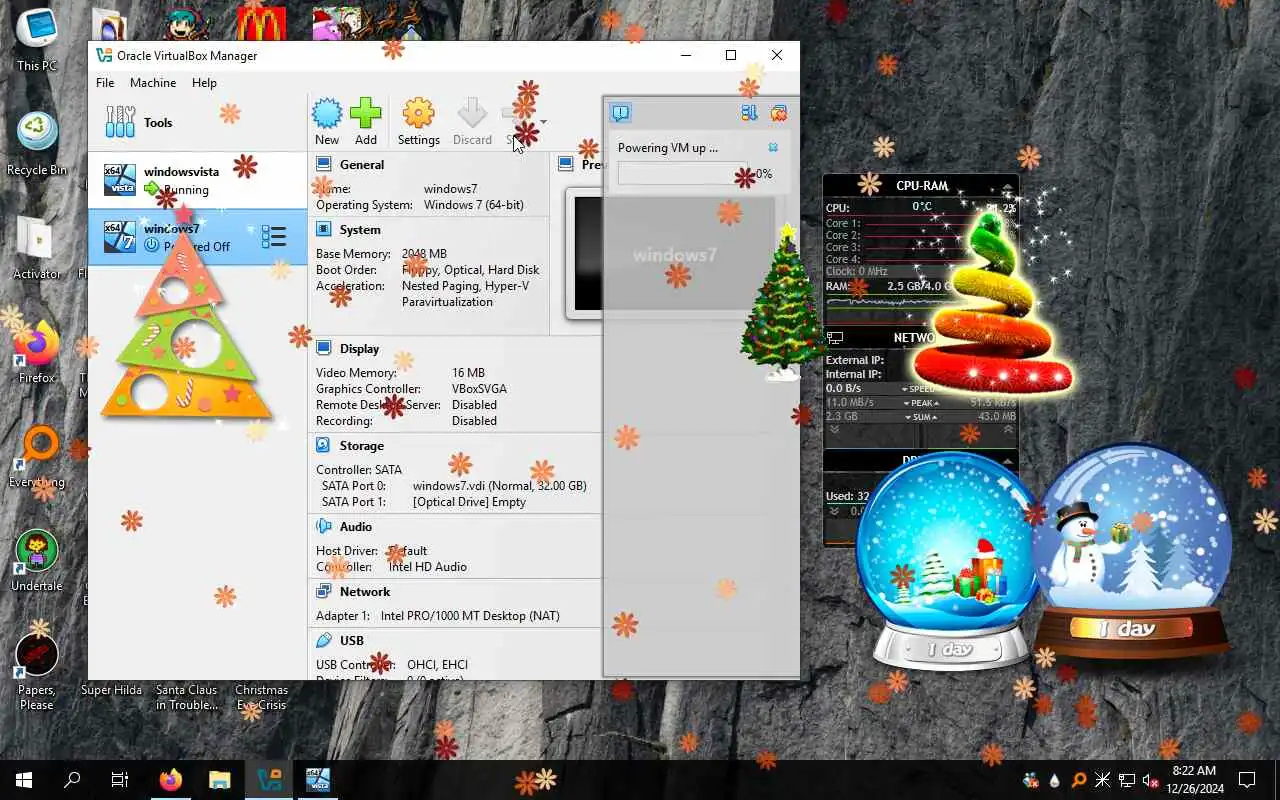Collapse network gadget right double chevron
This screenshot has height=800, width=1280.
pos(1007,430)
